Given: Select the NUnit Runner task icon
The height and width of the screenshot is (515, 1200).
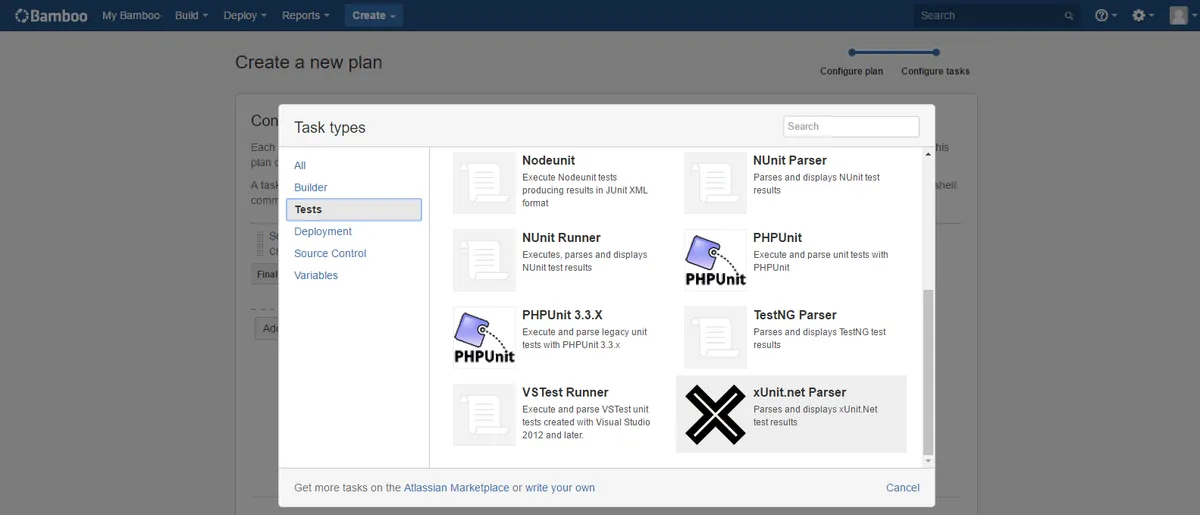Looking at the screenshot, I should (484, 260).
